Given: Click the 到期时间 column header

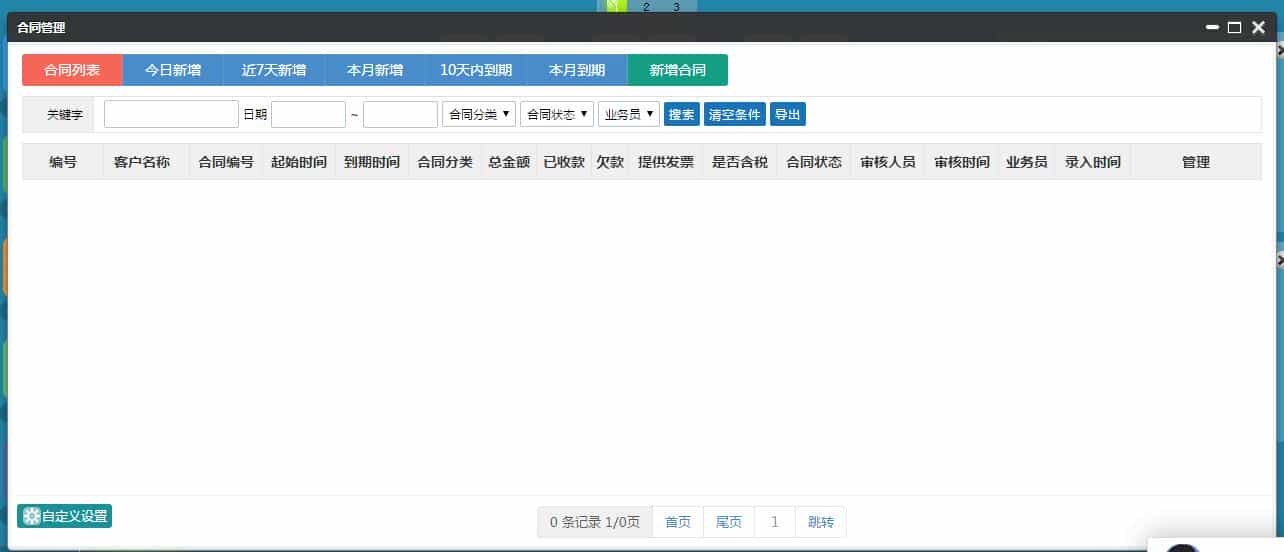Looking at the screenshot, I should [x=372, y=162].
